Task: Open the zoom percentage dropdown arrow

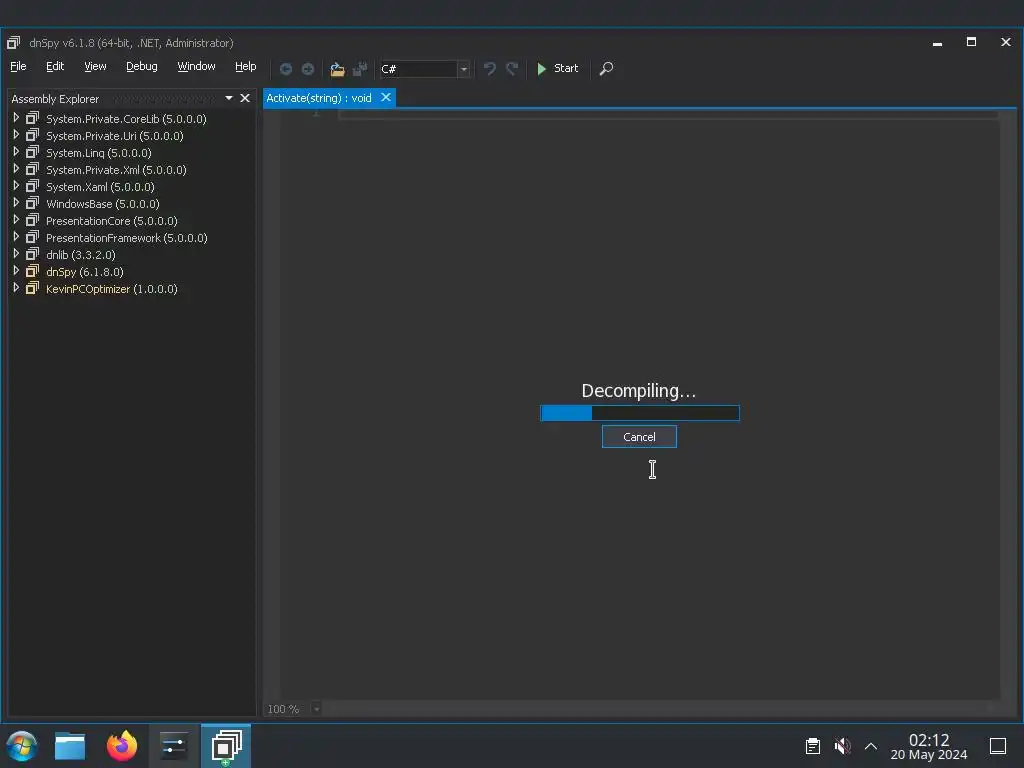Action: (316, 709)
